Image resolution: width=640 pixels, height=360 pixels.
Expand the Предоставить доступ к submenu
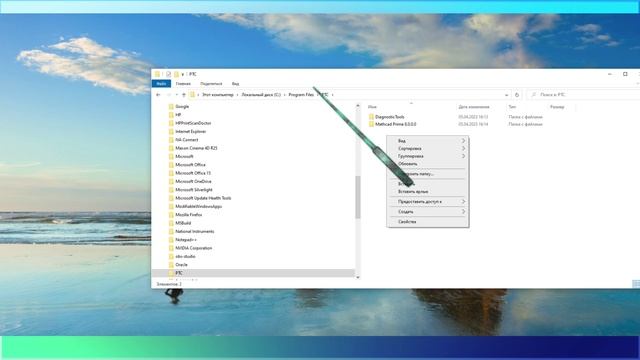pyautogui.click(x=463, y=202)
